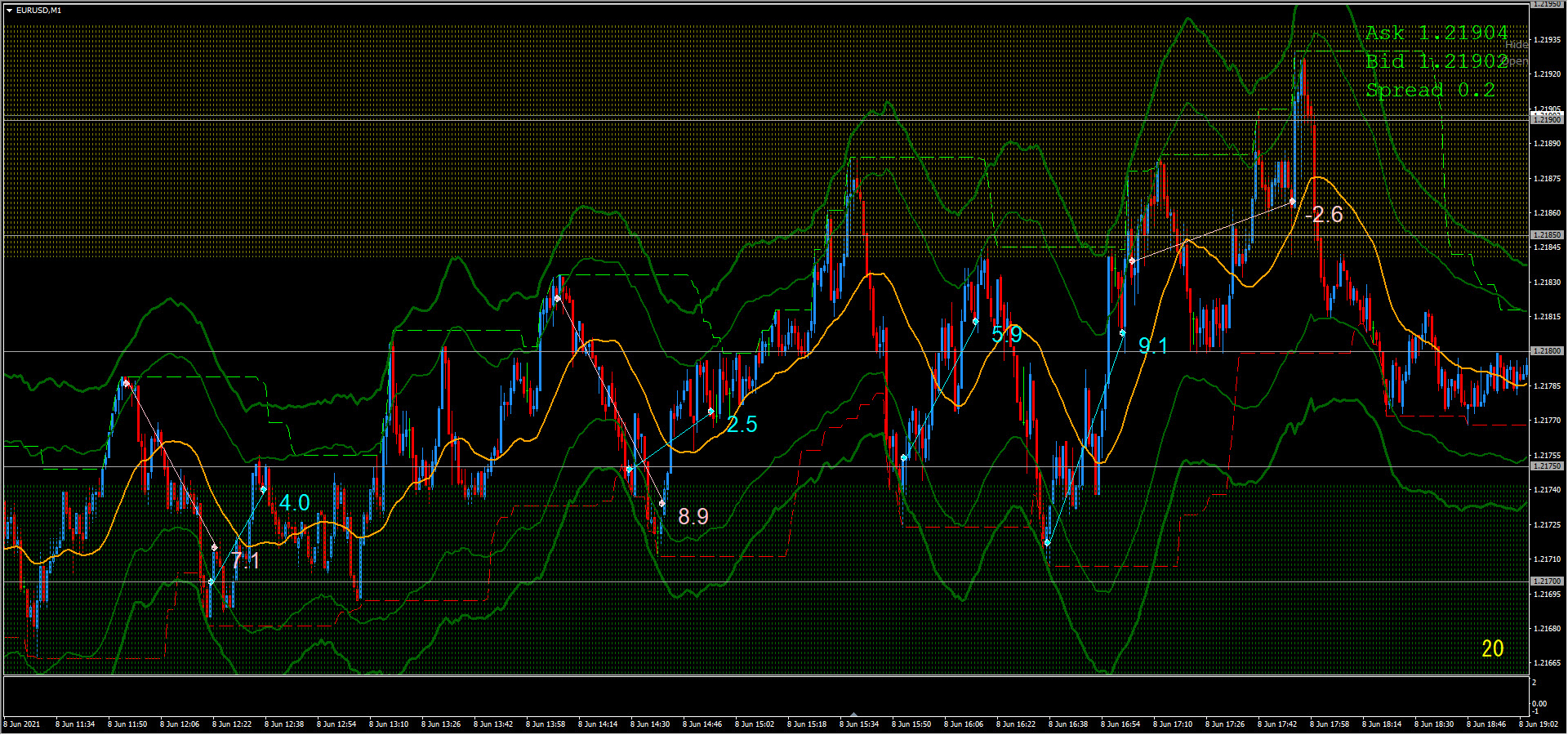The image size is (1568, 735).
Task: Click the EURUSD,M1 chart title
Action: click(x=38, y=11)
